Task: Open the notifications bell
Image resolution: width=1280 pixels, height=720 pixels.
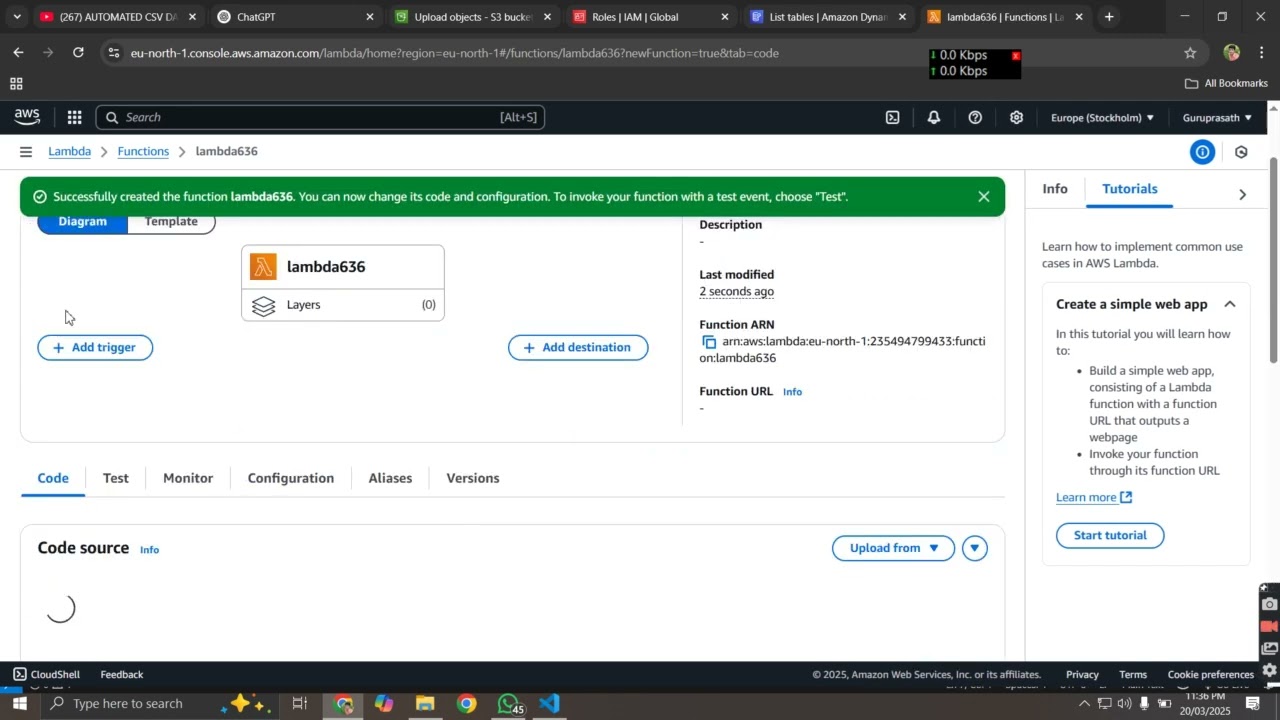Action: point(933,117)
